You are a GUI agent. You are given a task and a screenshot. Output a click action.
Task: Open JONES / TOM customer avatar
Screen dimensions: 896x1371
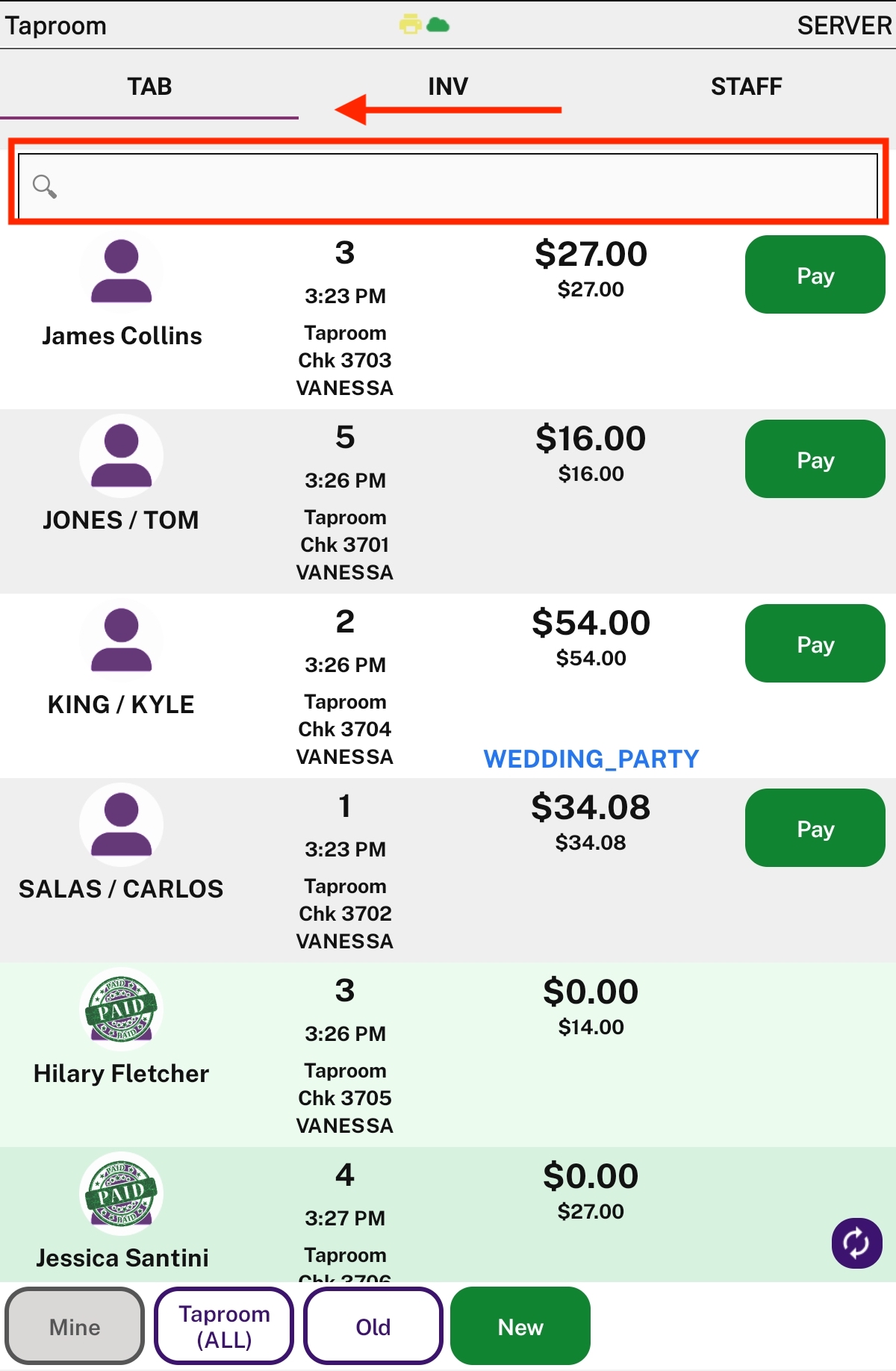pos(121,456)
